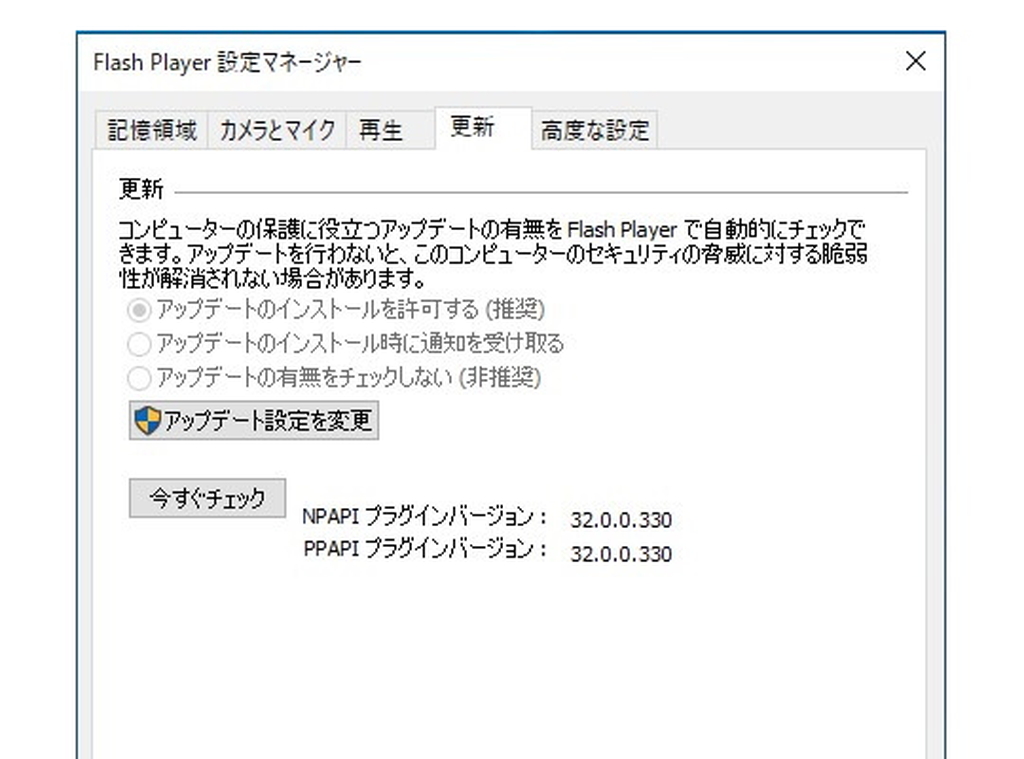This screenshot has width=1024, height=759.
Task: Choose アップデートのインストール時に通知を受け取る option
Action: (x=139, y=344)
